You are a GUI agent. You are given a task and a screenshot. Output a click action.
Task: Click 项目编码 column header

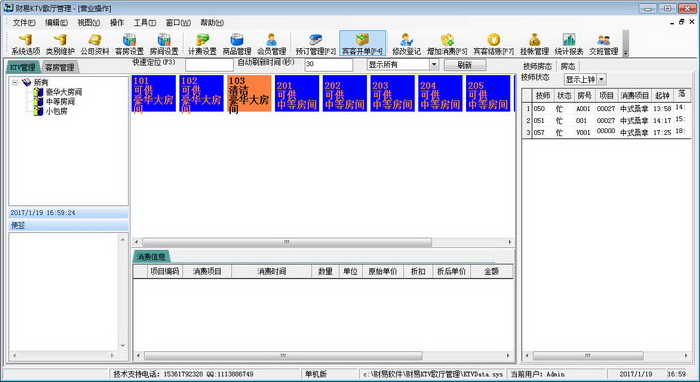(165, 271)
